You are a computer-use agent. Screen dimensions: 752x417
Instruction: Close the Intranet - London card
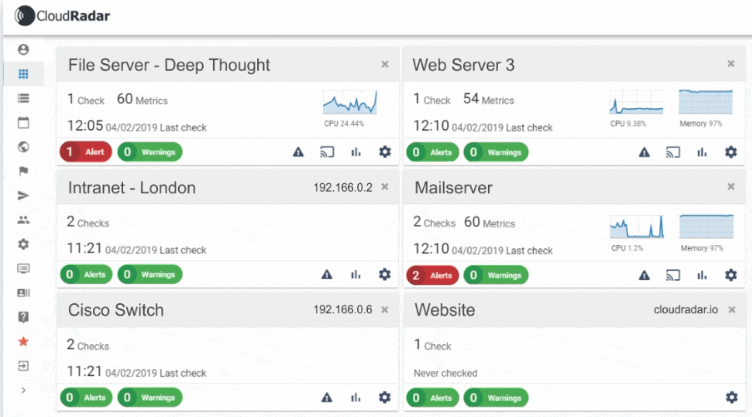coord(385,187)
